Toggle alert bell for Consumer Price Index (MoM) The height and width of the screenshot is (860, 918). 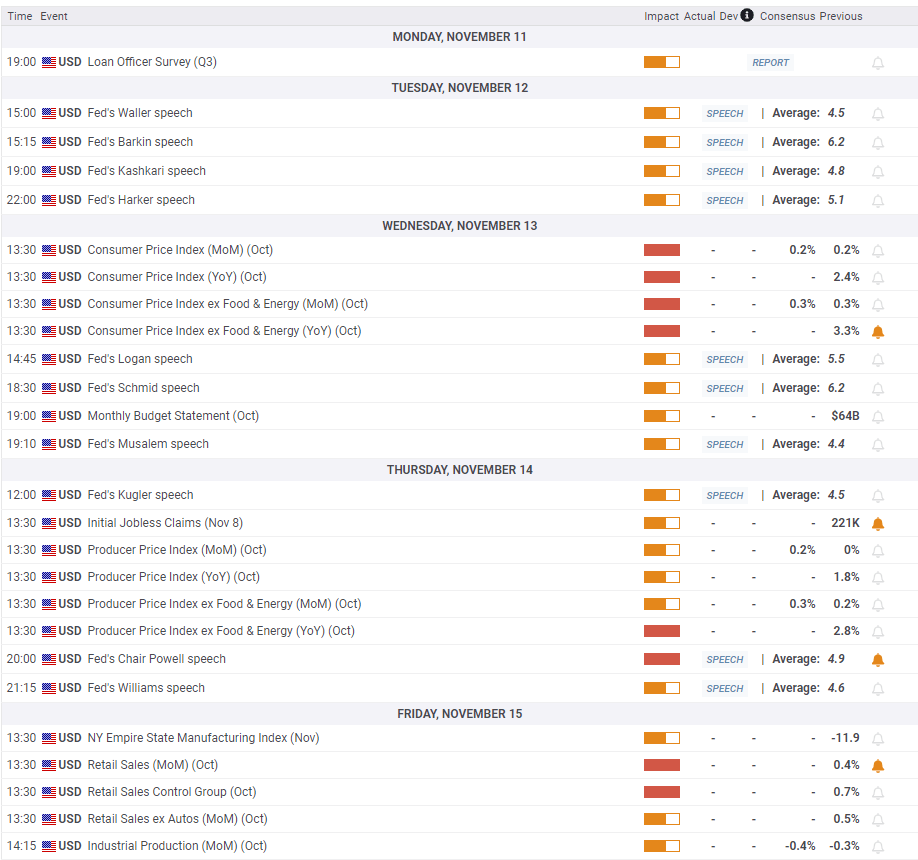tap(878, 251)
